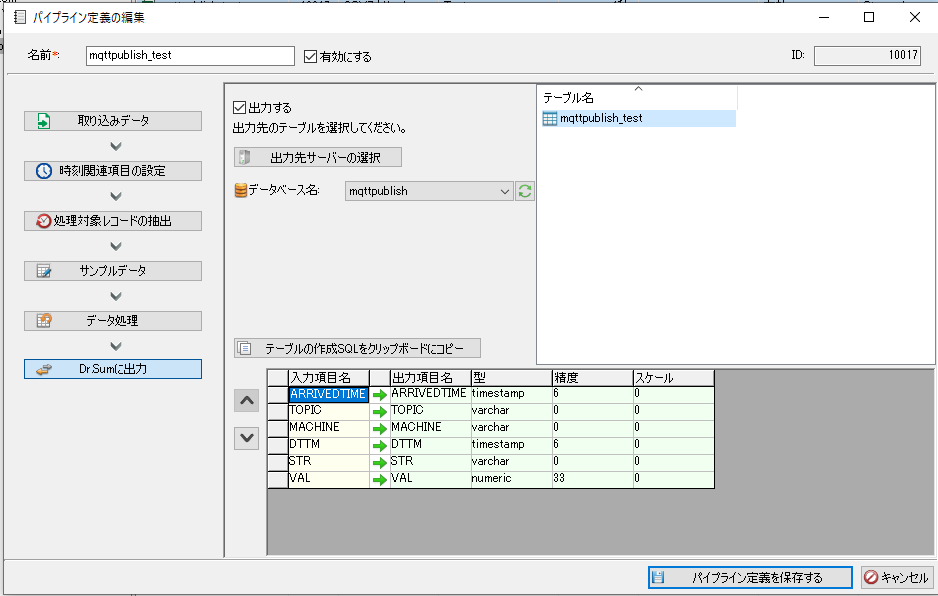Click the Dr.Sumに出力 arrows icon
The width and height of the screenshot is (938, 596).
(x=44, y=369)
